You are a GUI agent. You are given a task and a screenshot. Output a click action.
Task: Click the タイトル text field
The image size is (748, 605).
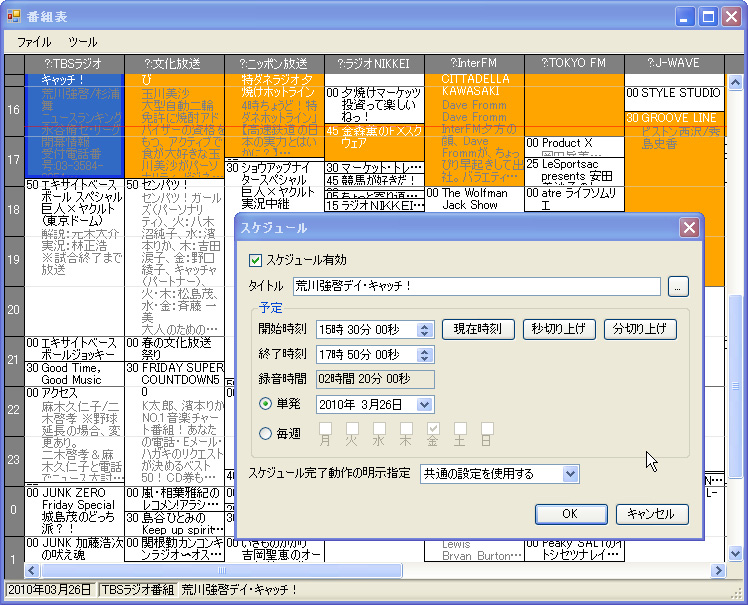pos(477,286)
